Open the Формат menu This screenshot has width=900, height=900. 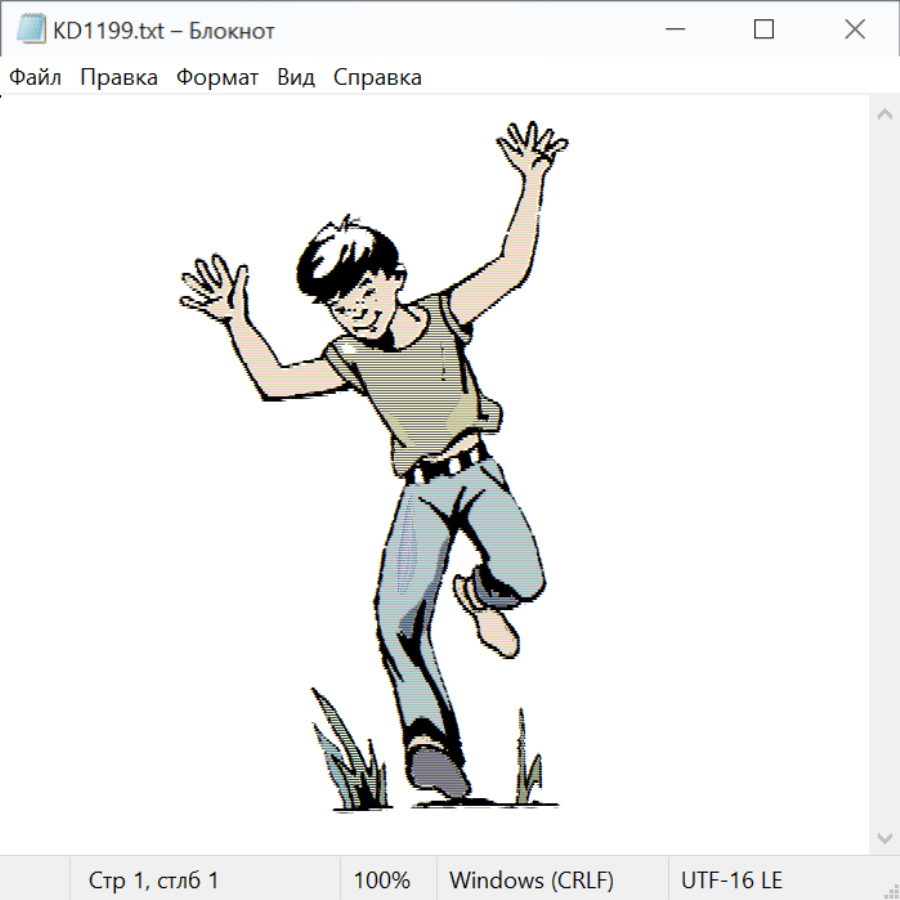(217, 78)
